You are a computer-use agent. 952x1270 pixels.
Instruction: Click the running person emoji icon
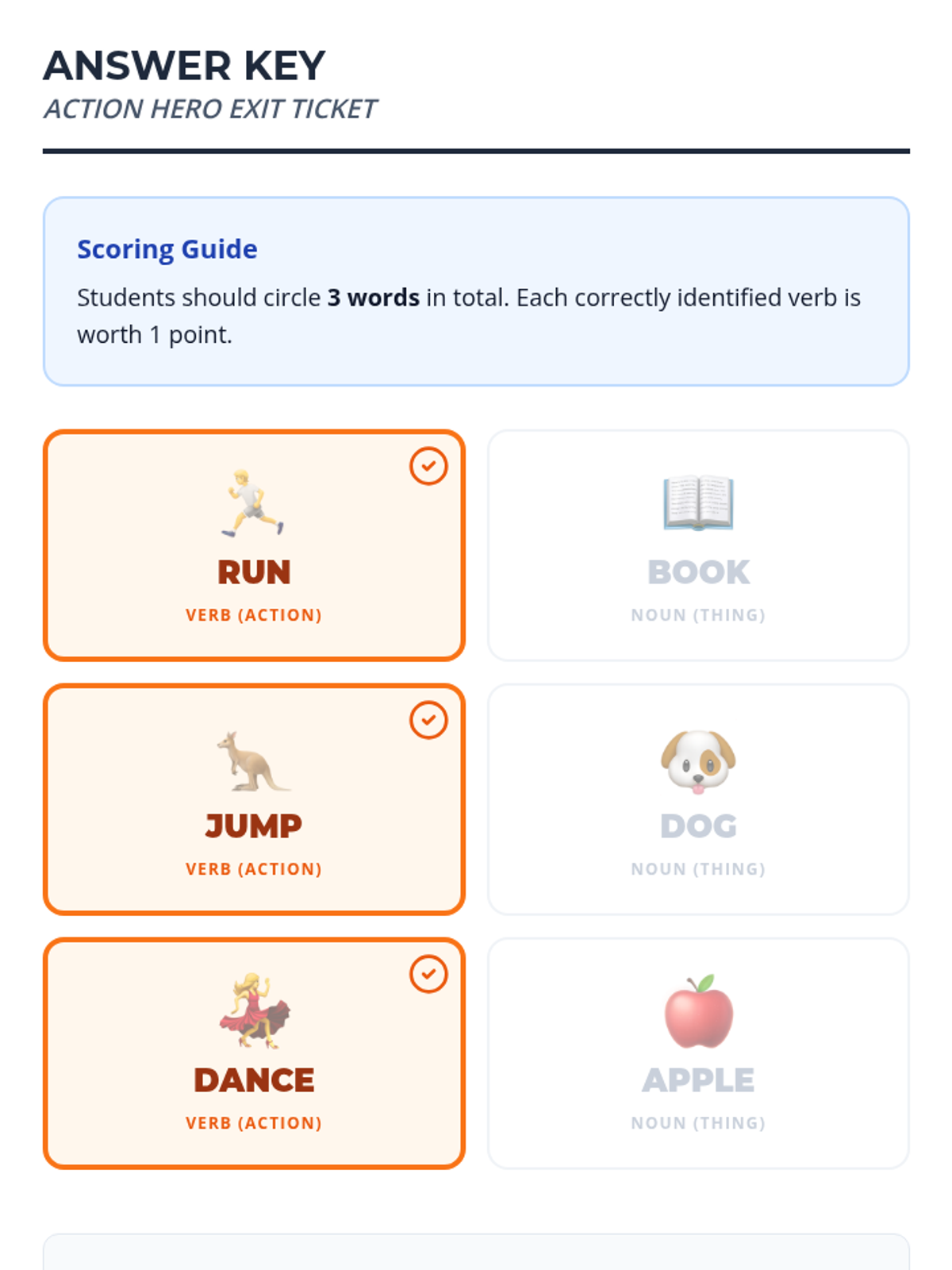point(253,503)
